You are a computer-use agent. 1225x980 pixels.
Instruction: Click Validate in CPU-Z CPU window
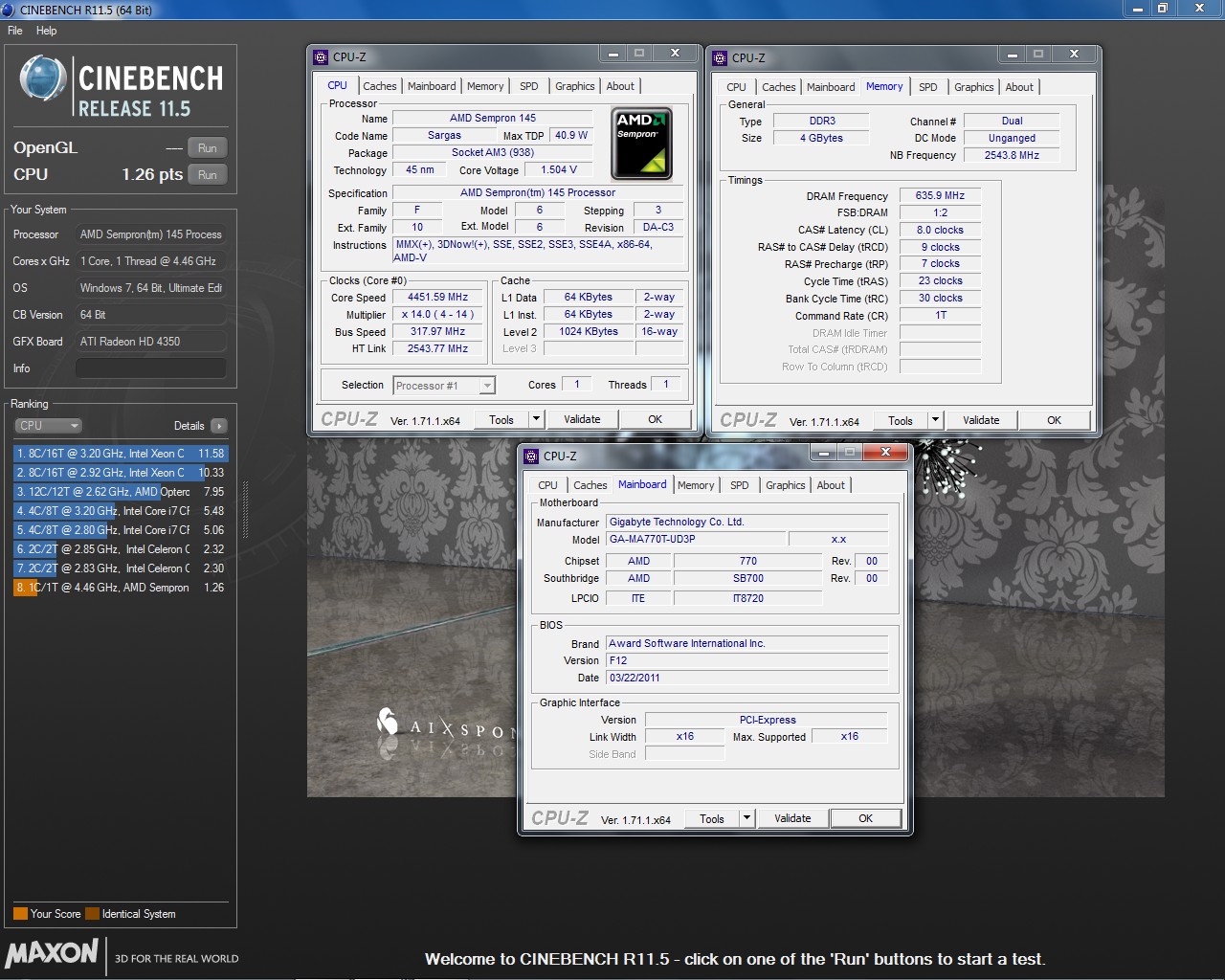[x=582, y=419]
